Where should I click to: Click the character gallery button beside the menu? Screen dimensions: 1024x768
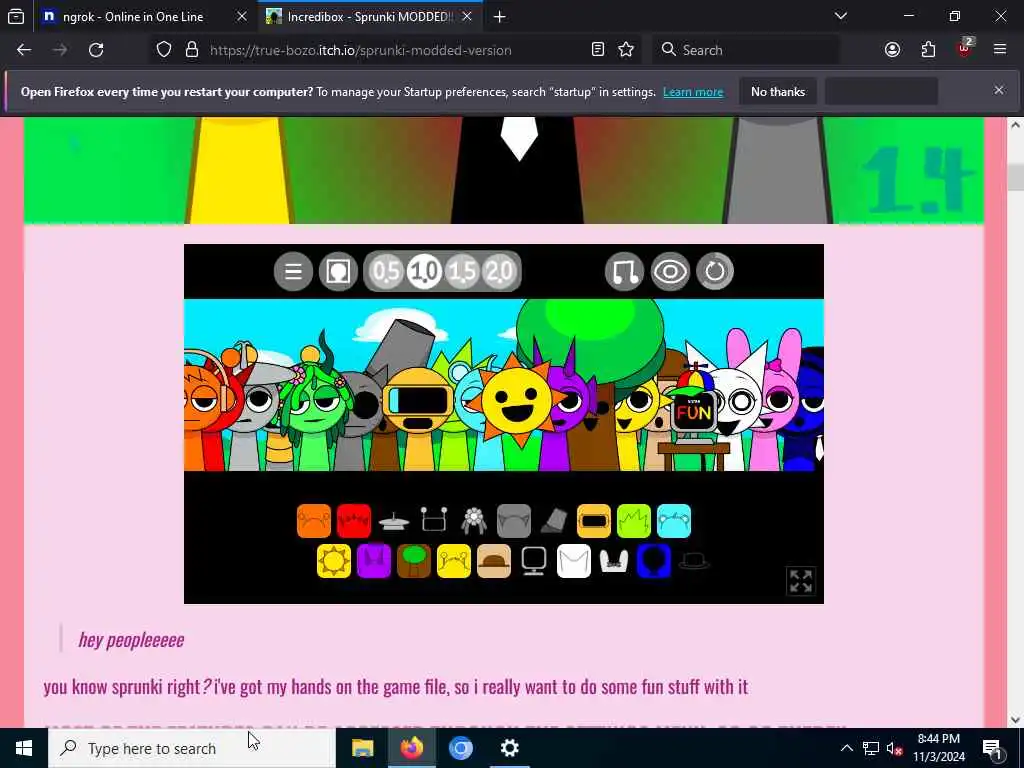338,271
